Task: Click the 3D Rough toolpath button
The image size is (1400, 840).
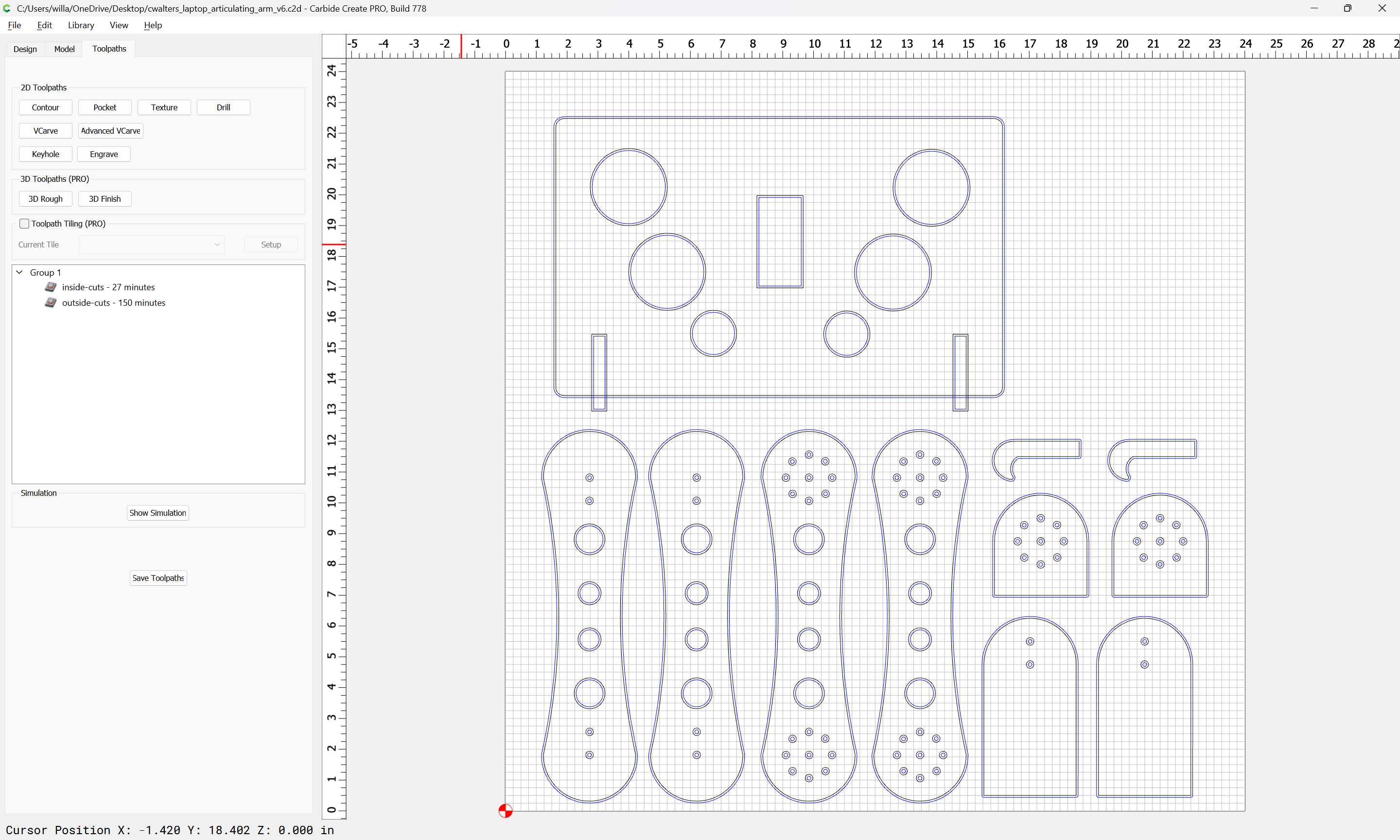Action: click(x=45, y=199)
